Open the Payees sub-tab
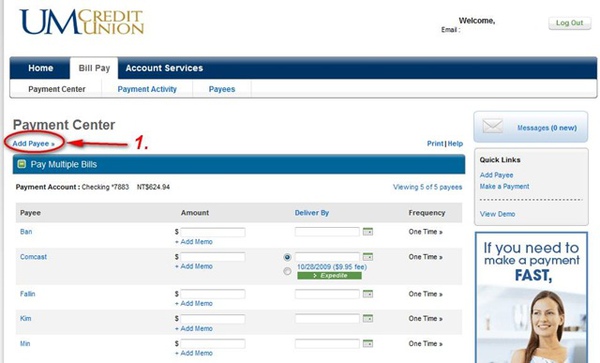Image resolution: width=600 pixels, height=363 pixels. [x=222, y=89]
